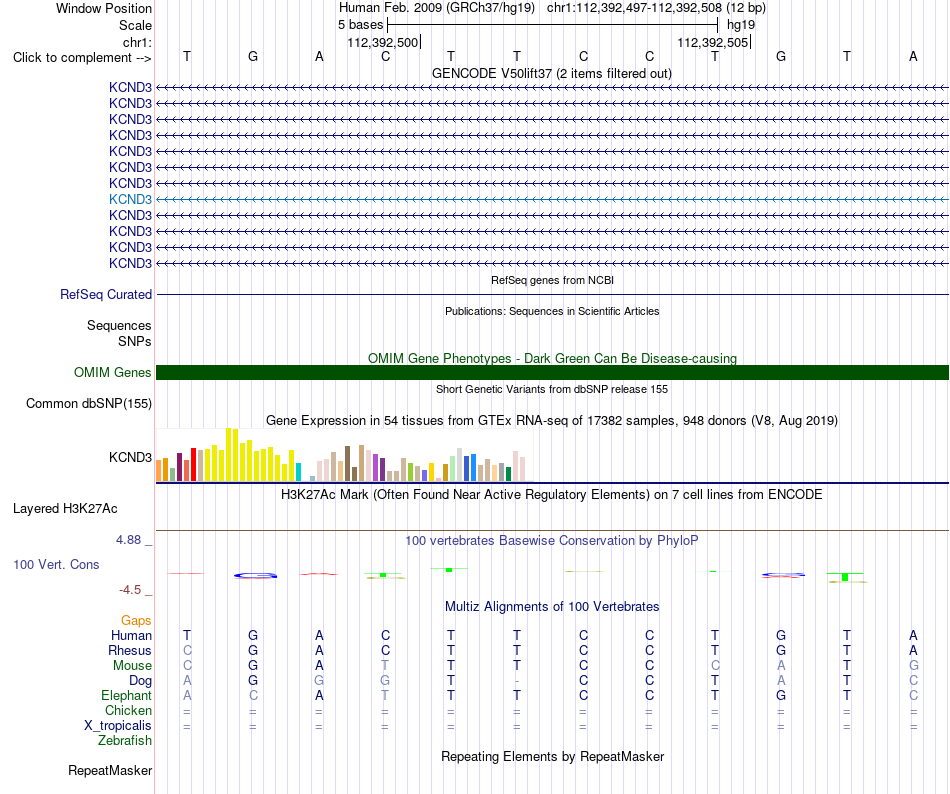Image resolution: width=950 pixels, height=794 pixels.
Task: Select the Human species label in Multiz alignment
Action: coord(131,635)
